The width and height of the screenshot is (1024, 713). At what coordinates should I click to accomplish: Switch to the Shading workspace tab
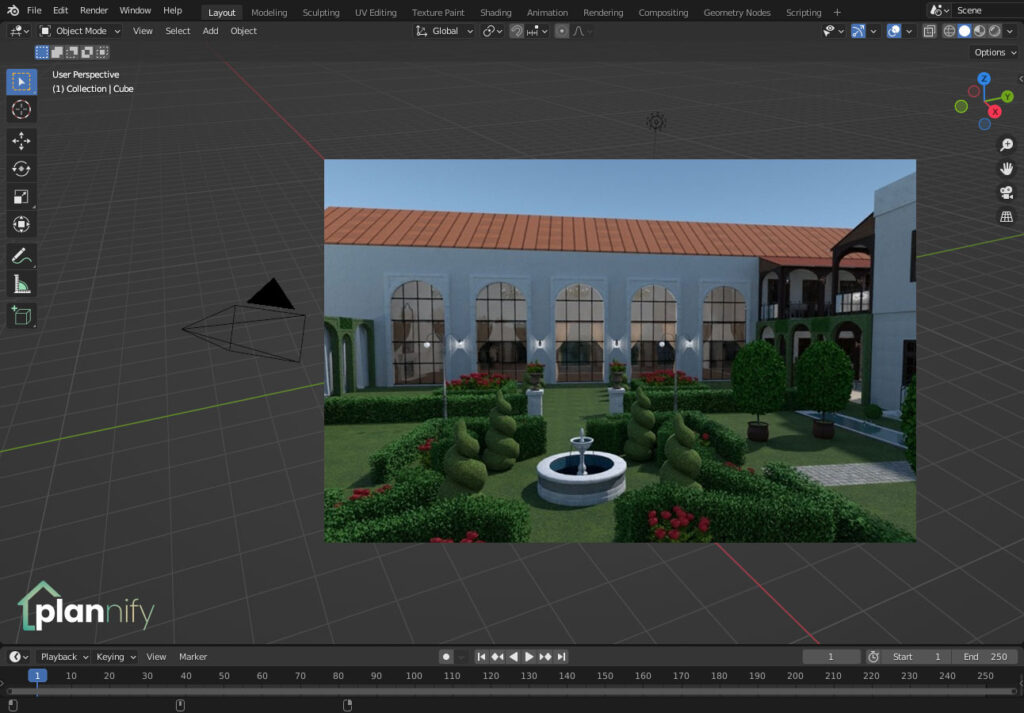(495, 12)
